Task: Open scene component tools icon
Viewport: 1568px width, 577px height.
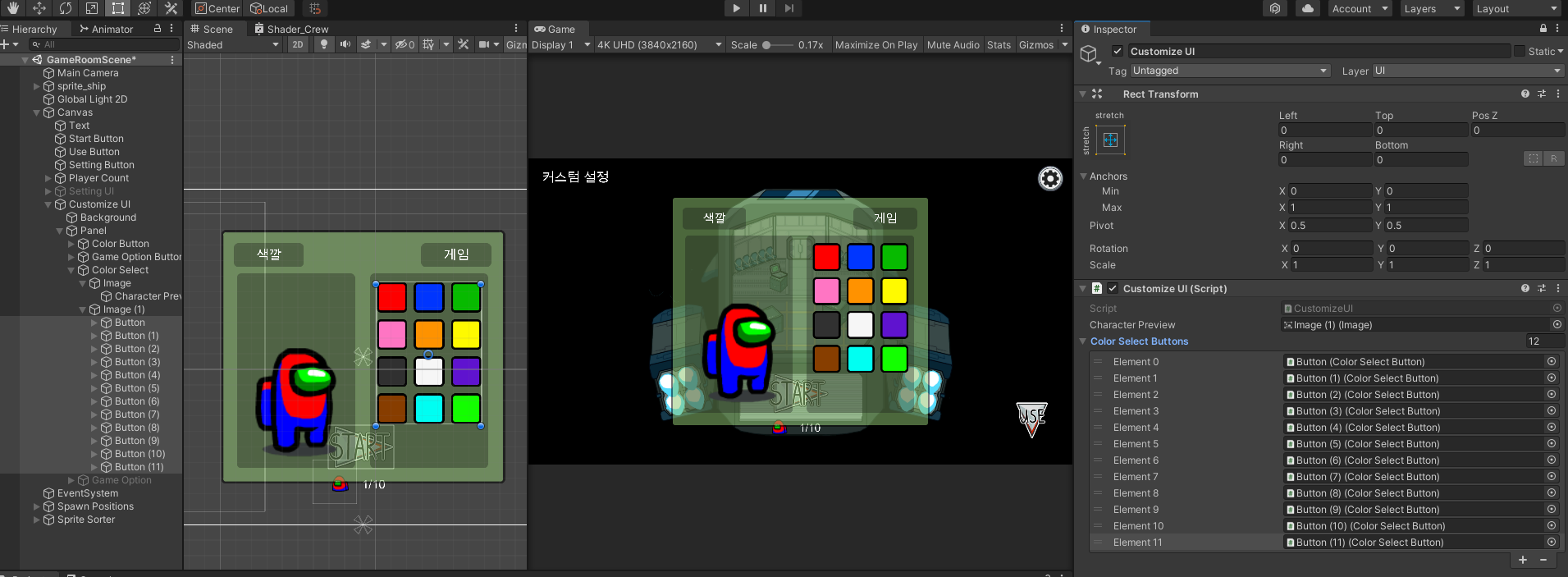Action: click(x=464, y=44)
